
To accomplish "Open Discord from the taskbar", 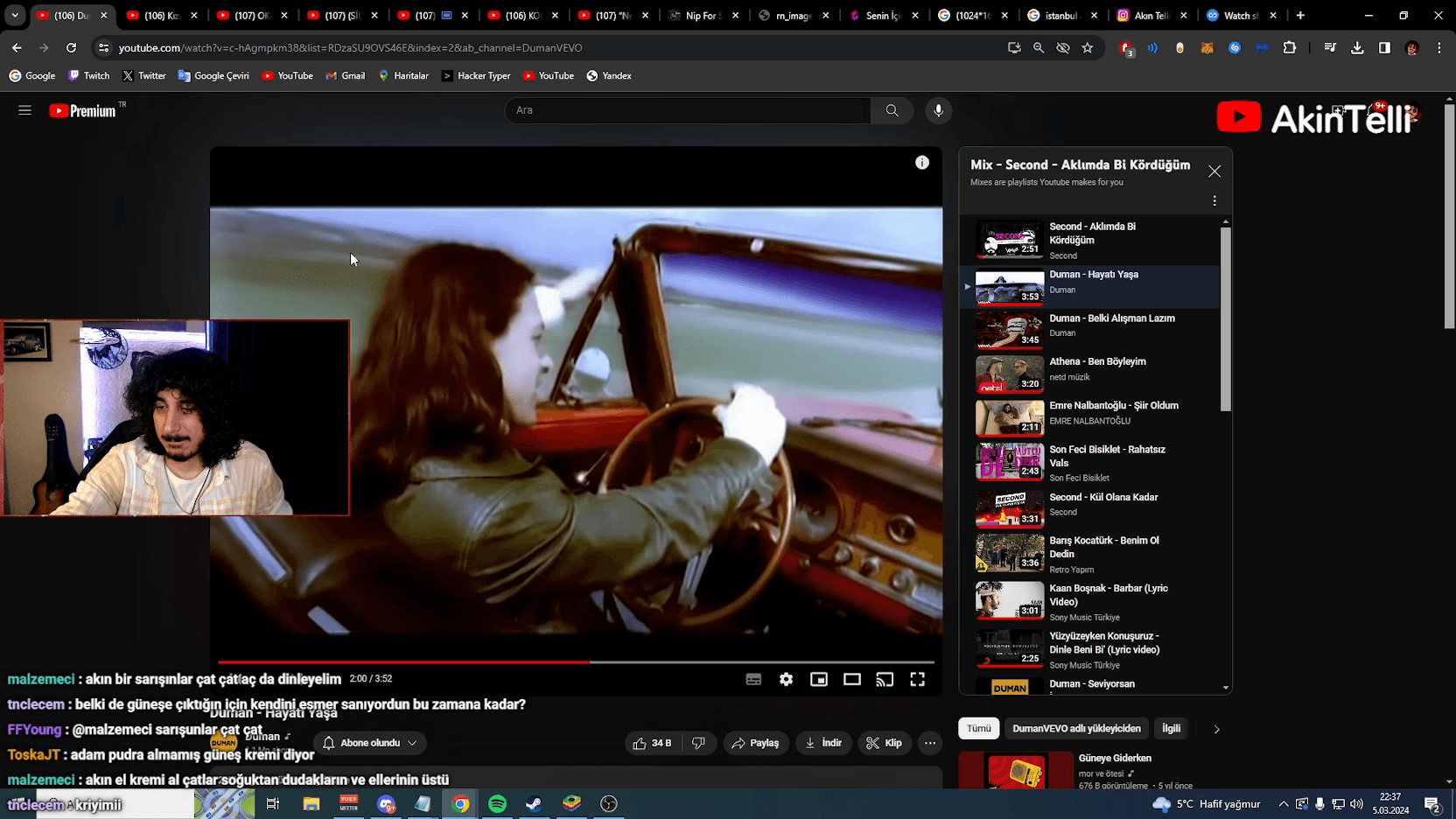I will pos(386,804).
